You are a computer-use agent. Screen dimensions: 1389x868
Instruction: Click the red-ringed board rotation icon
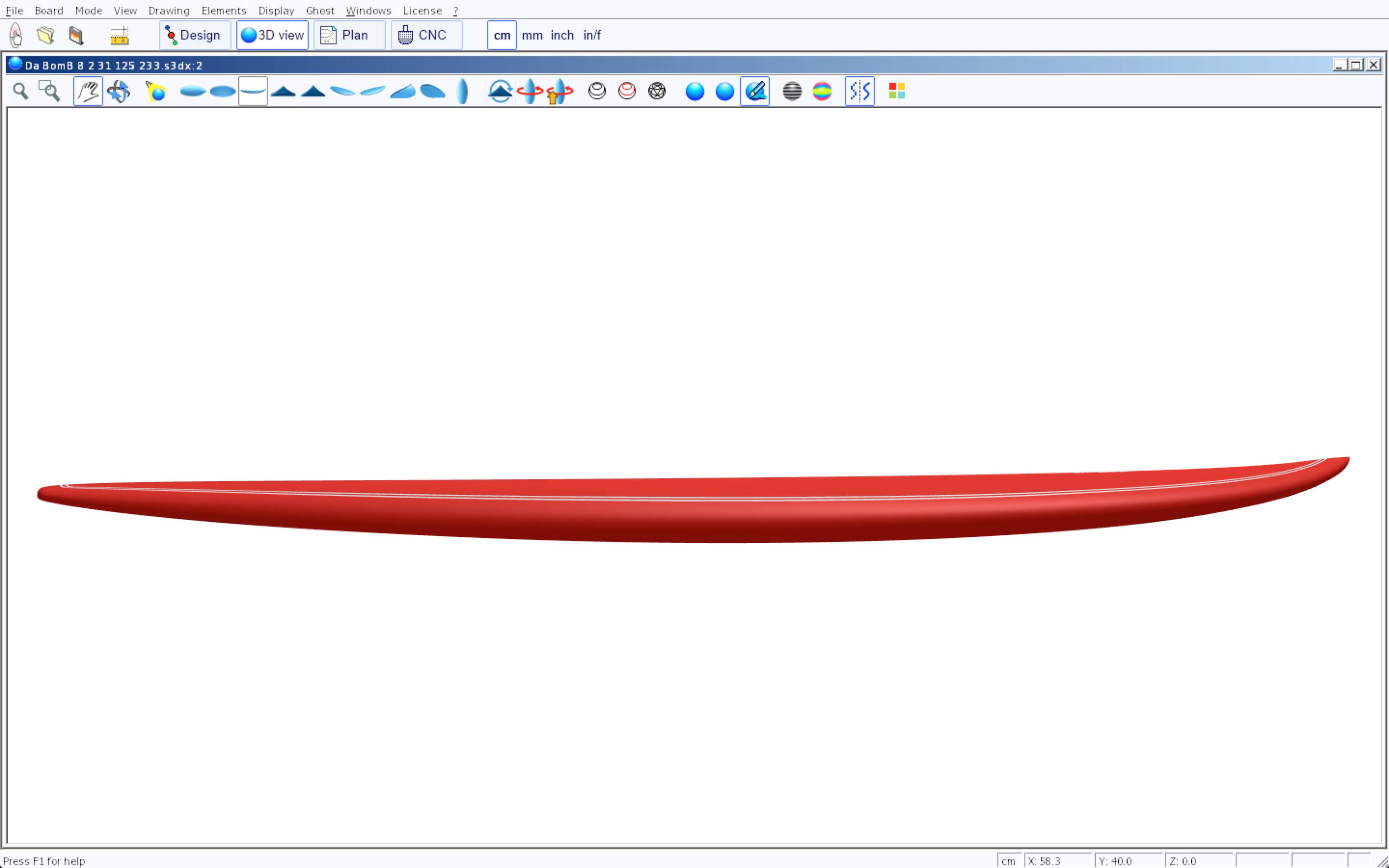[529, 91]
